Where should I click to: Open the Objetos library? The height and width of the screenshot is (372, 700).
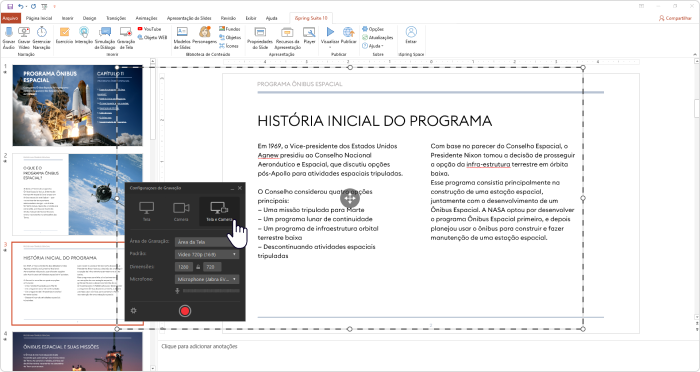(230, 38)
